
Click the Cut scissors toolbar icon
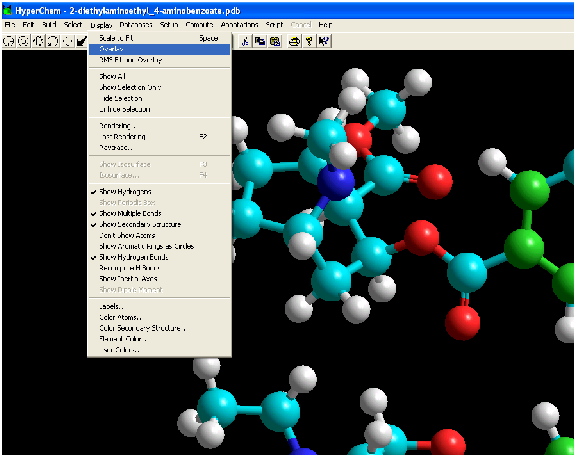[x=245, y=41]
